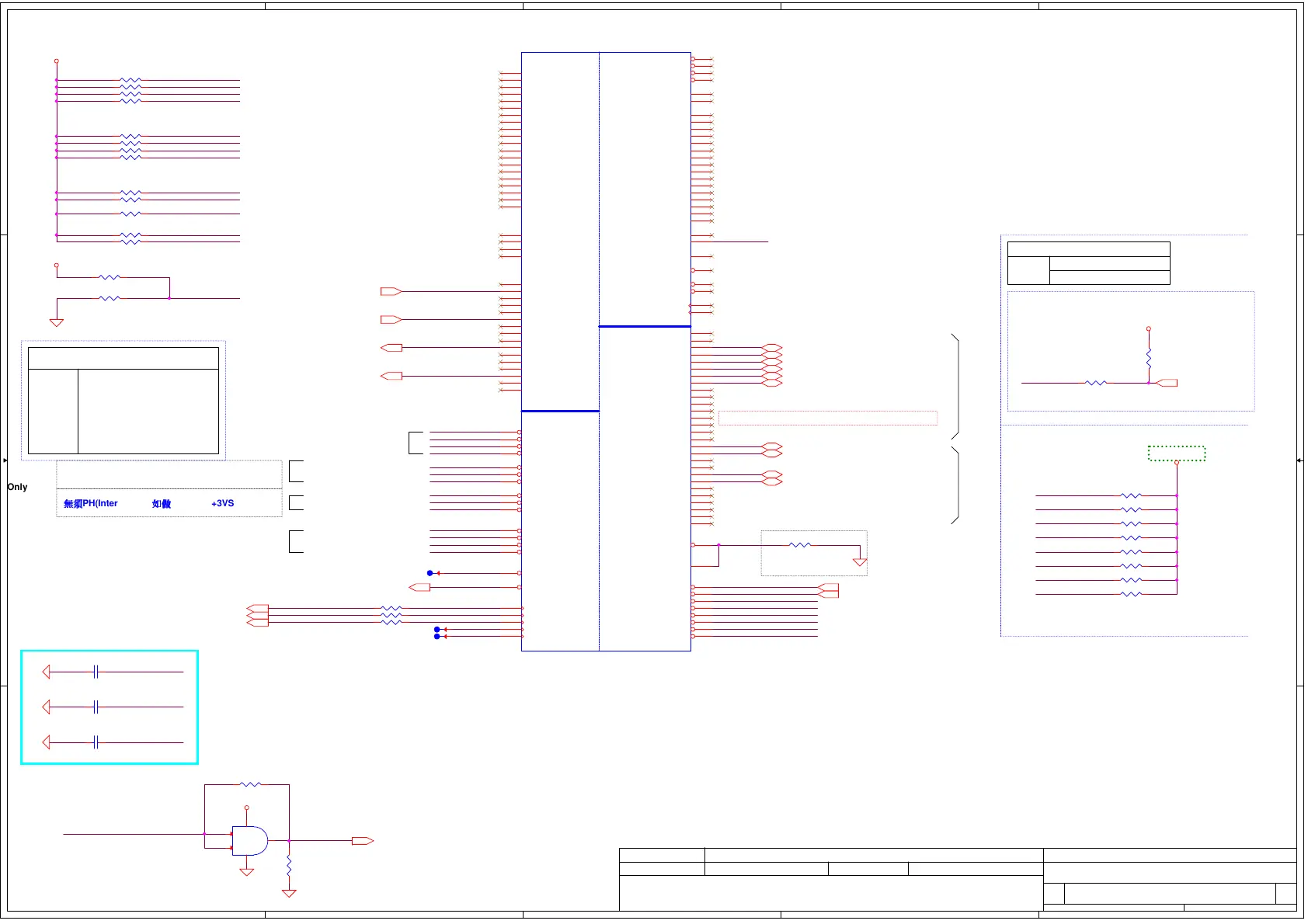Click the ground symbol directly under the AND gate
Image resolution: width=1308 pixels, height=924 pixels.
tap(247, 872)
